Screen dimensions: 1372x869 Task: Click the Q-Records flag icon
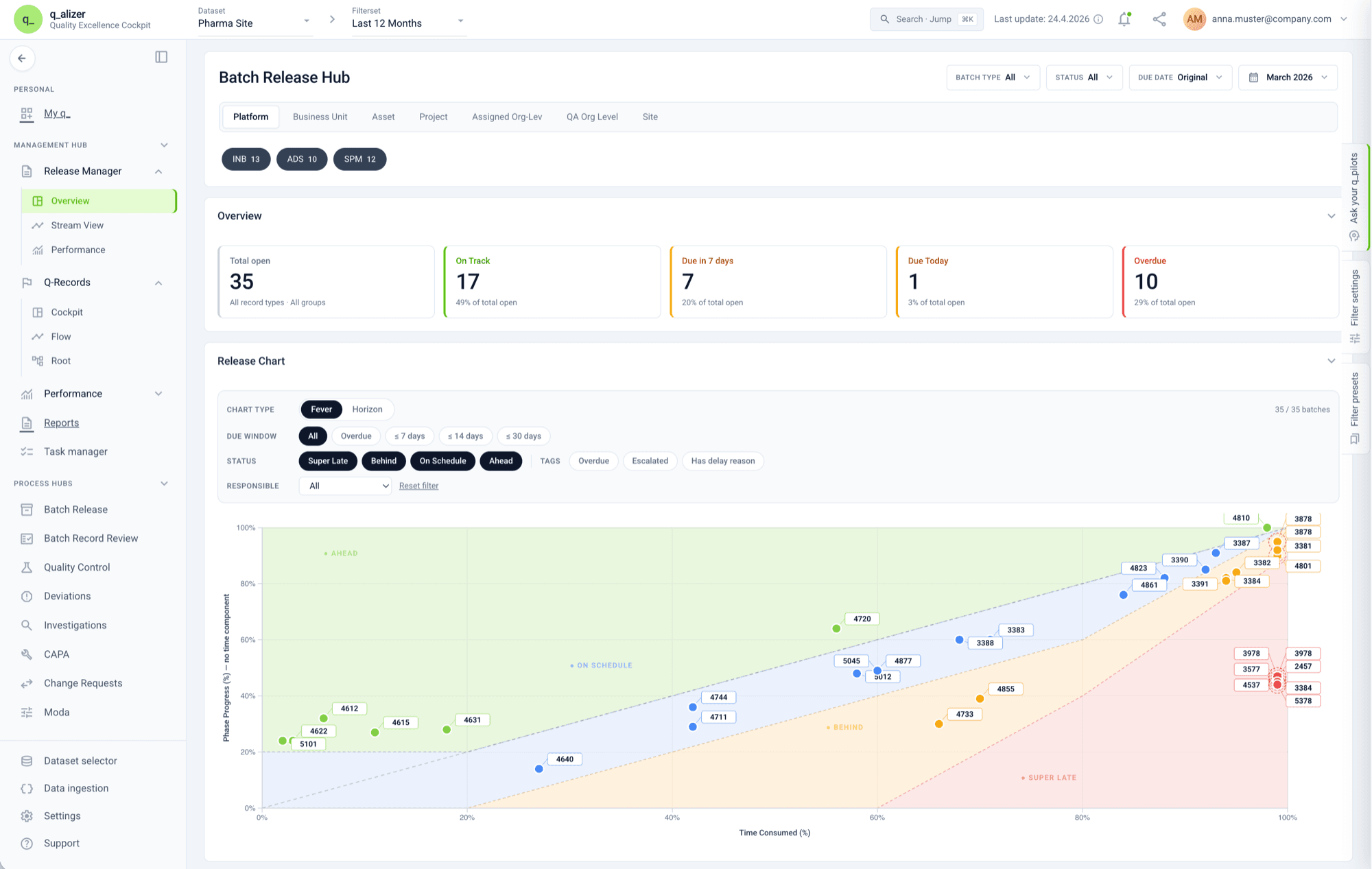coord(27,283)
